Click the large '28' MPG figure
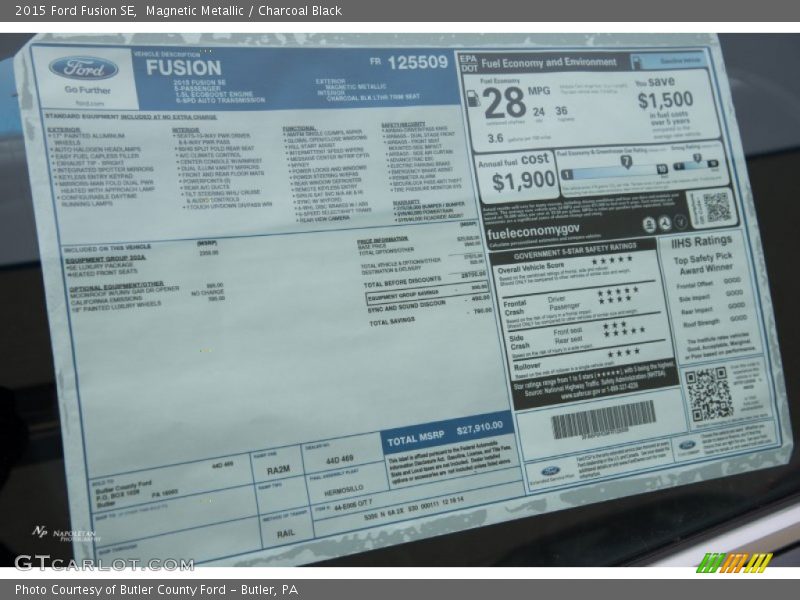Viewport: 800px width, 600px height. click(x=504, y=103)
